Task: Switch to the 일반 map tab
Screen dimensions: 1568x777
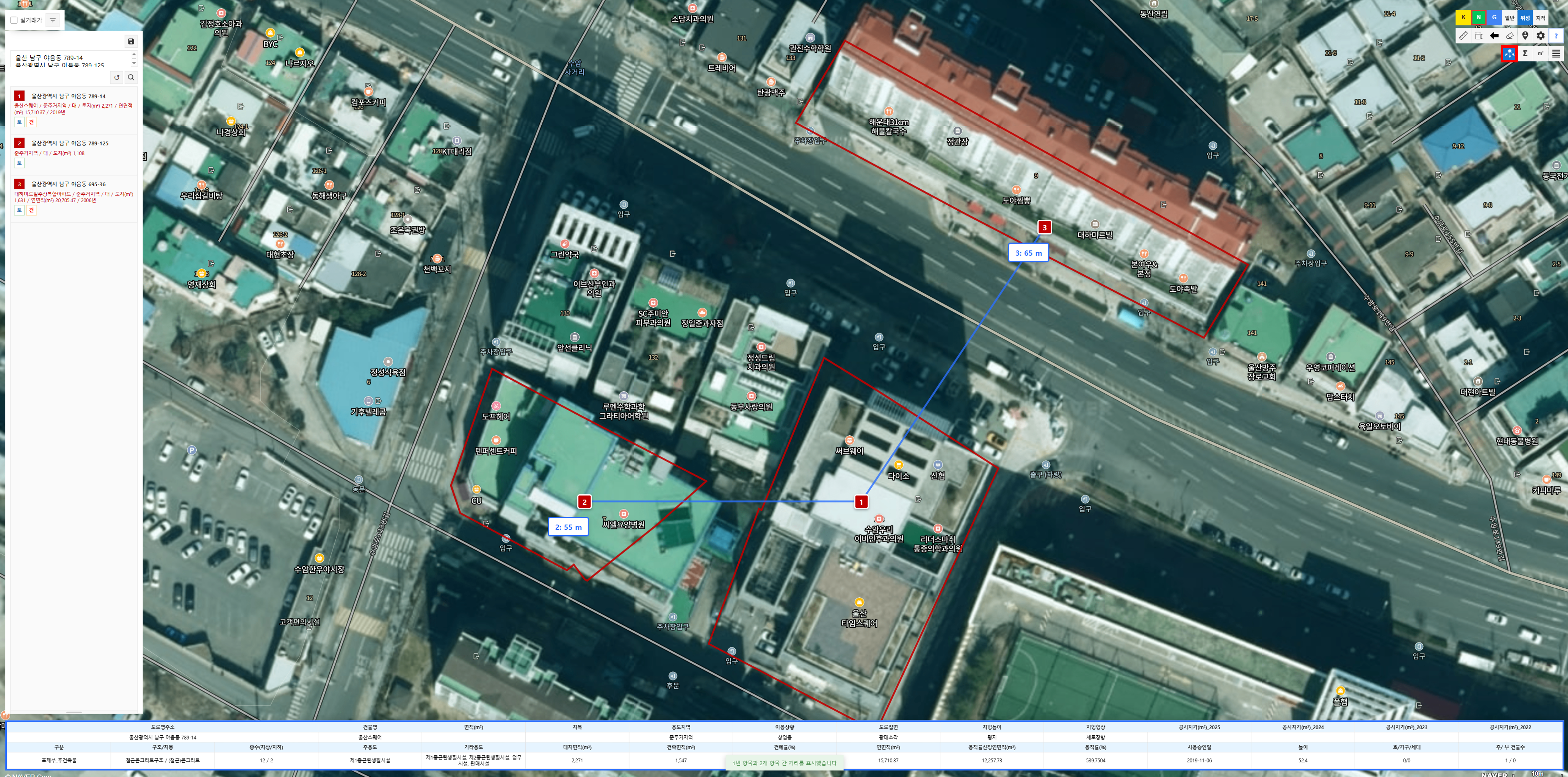Action: [x=1510, y=18]
